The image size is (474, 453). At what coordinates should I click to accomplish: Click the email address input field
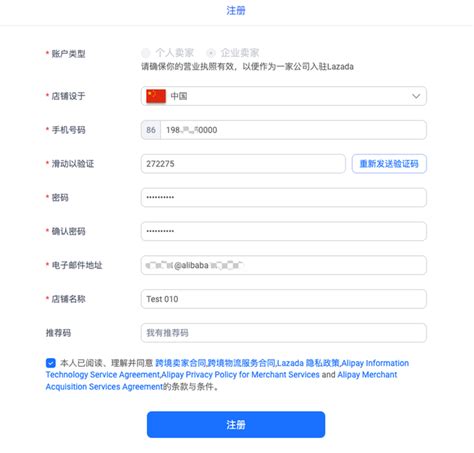(284, 265)
